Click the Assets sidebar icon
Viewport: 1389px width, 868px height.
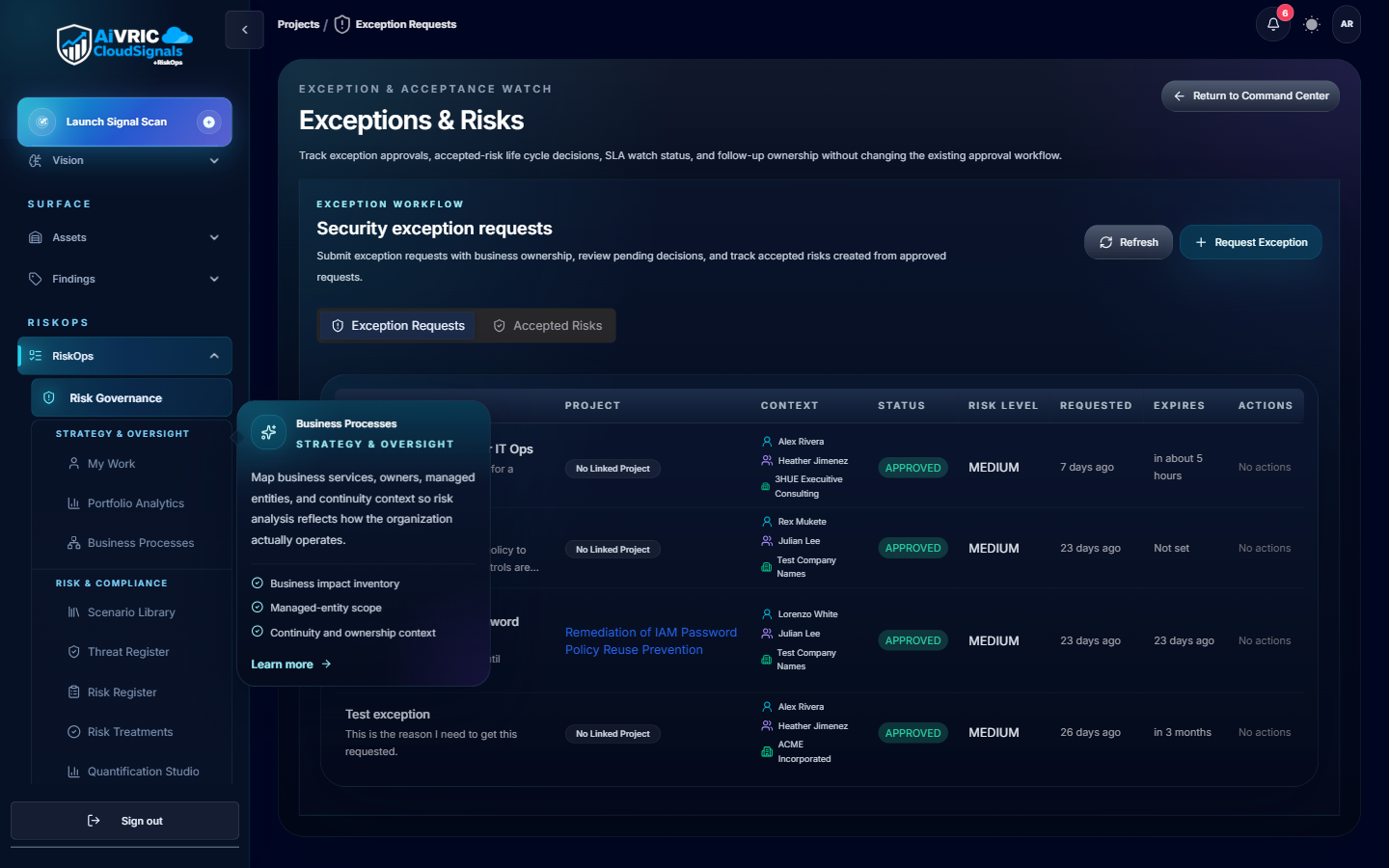coord(36,237)
